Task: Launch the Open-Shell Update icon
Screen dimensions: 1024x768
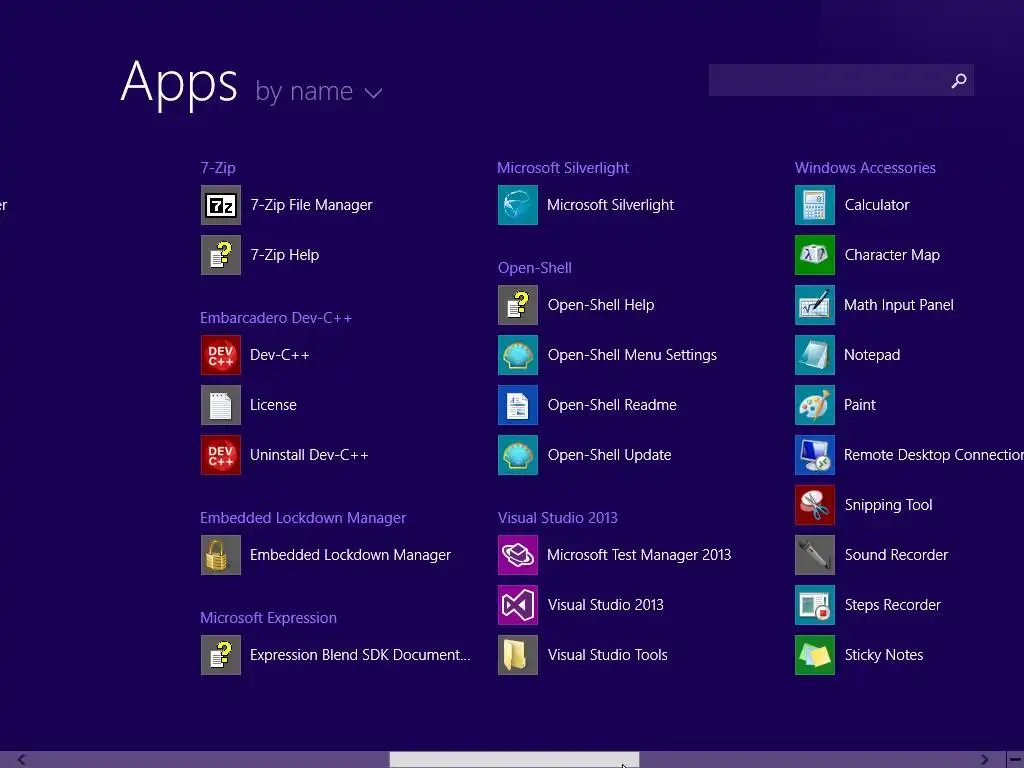Action: [518, 455]
